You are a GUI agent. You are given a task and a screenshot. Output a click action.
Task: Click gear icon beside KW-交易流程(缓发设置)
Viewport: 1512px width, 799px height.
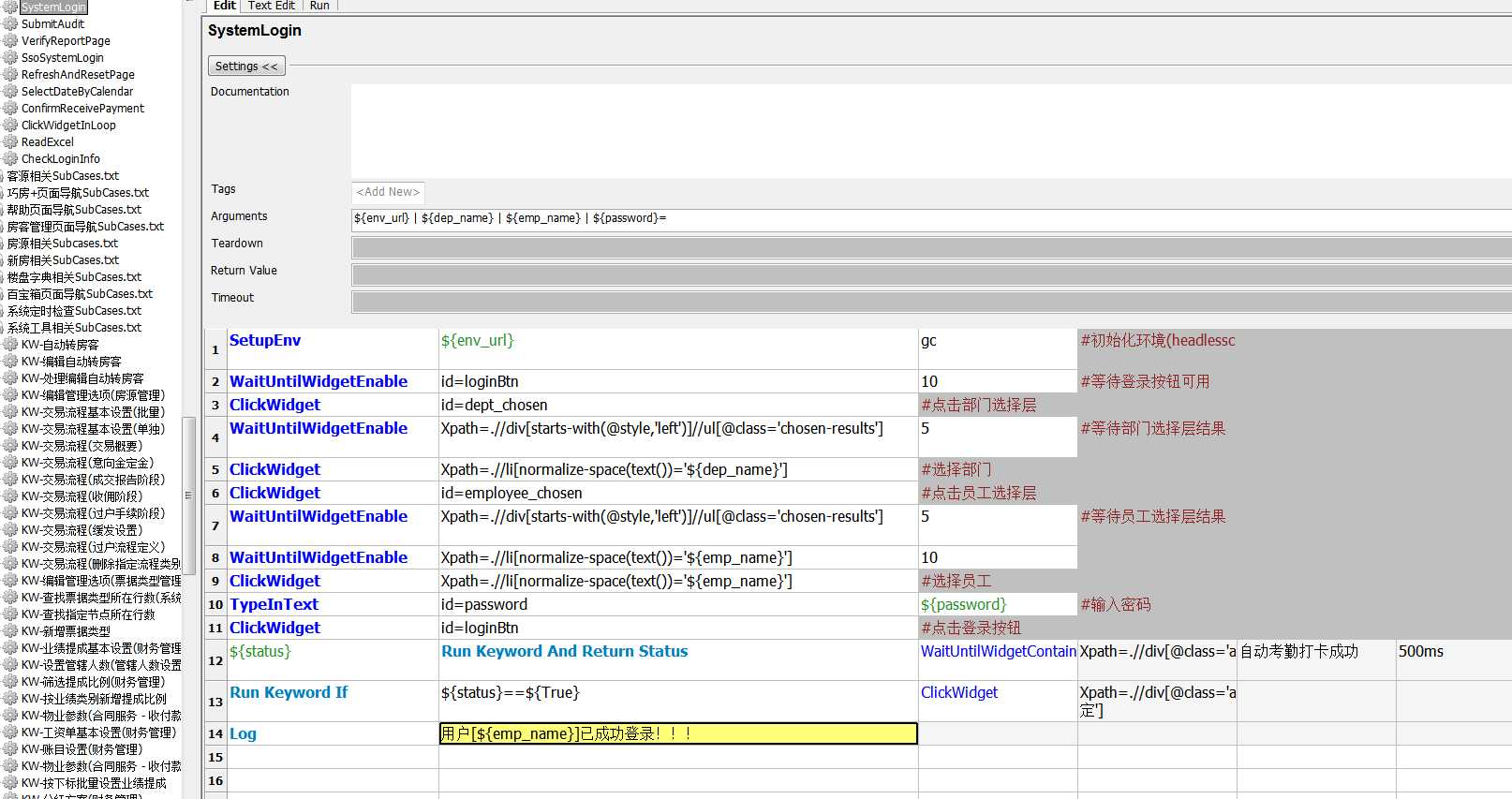tap(10, 530)
